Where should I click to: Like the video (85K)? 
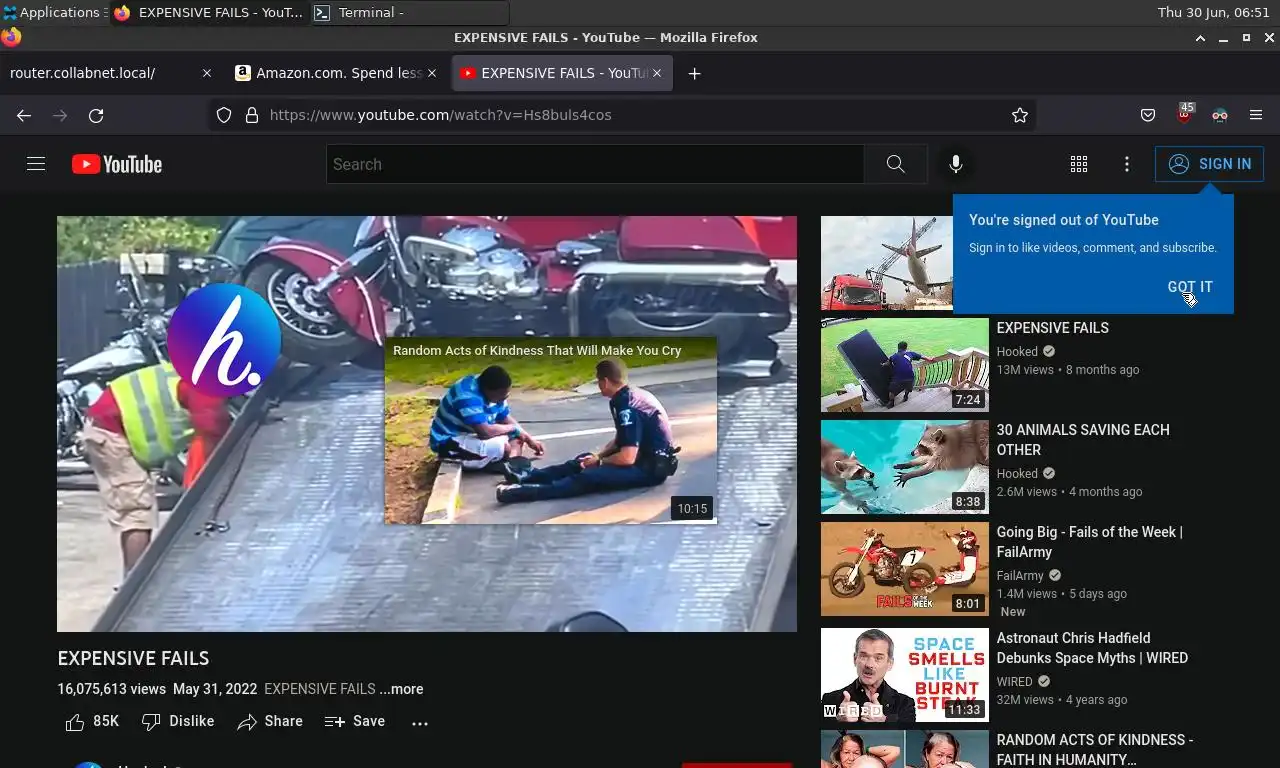(92, 721)
